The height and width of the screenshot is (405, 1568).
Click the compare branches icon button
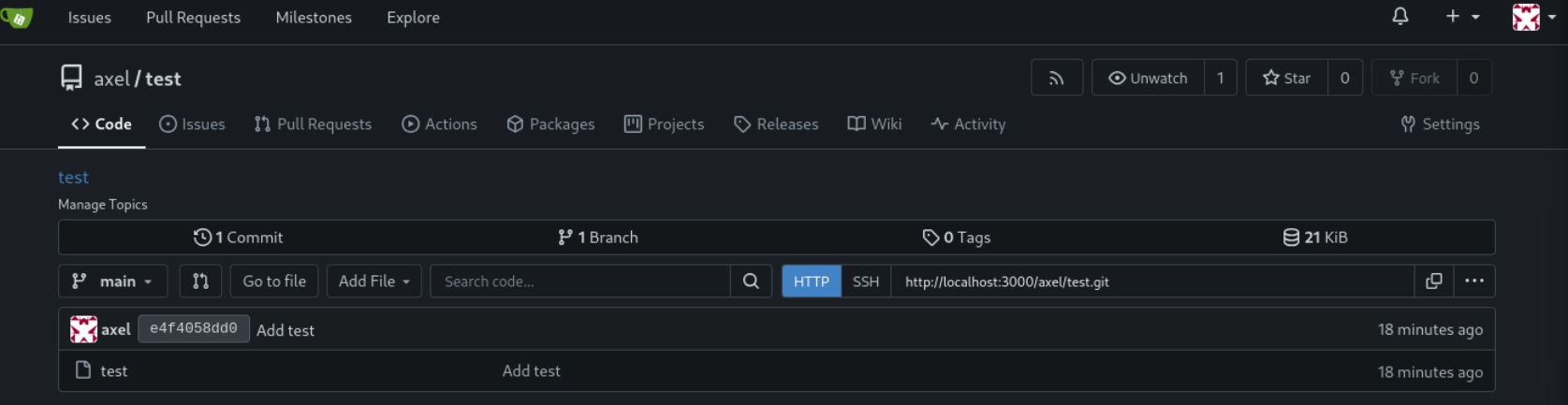pyautogui.click(x=200, y=282)
